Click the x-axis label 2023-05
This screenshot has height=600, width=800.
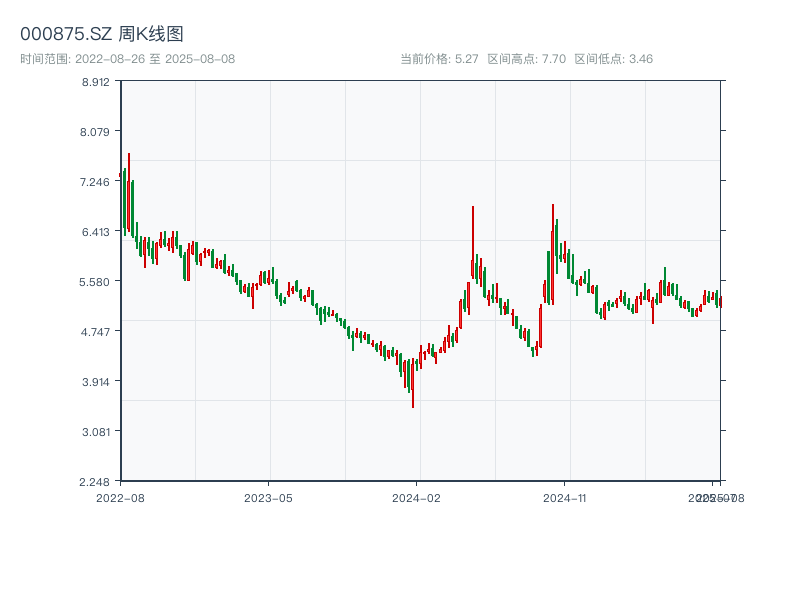pos(268,498)
